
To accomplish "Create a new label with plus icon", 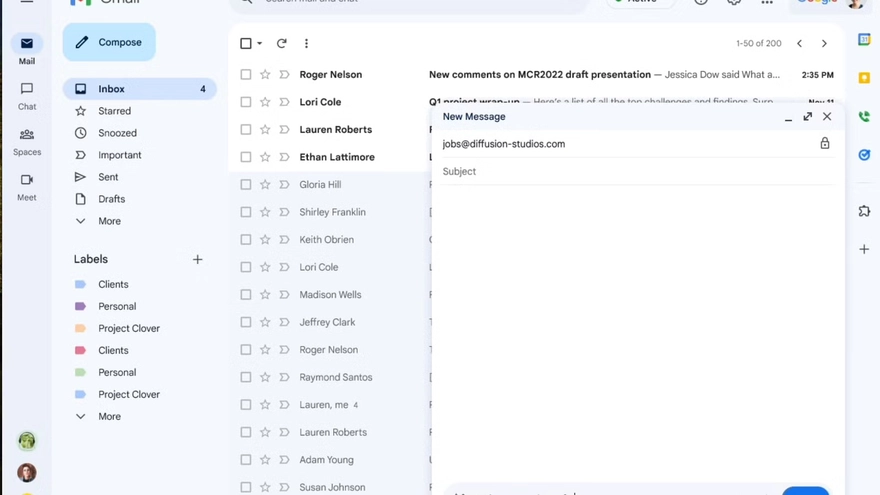I will pyautogui.click(x=197, y=260).
